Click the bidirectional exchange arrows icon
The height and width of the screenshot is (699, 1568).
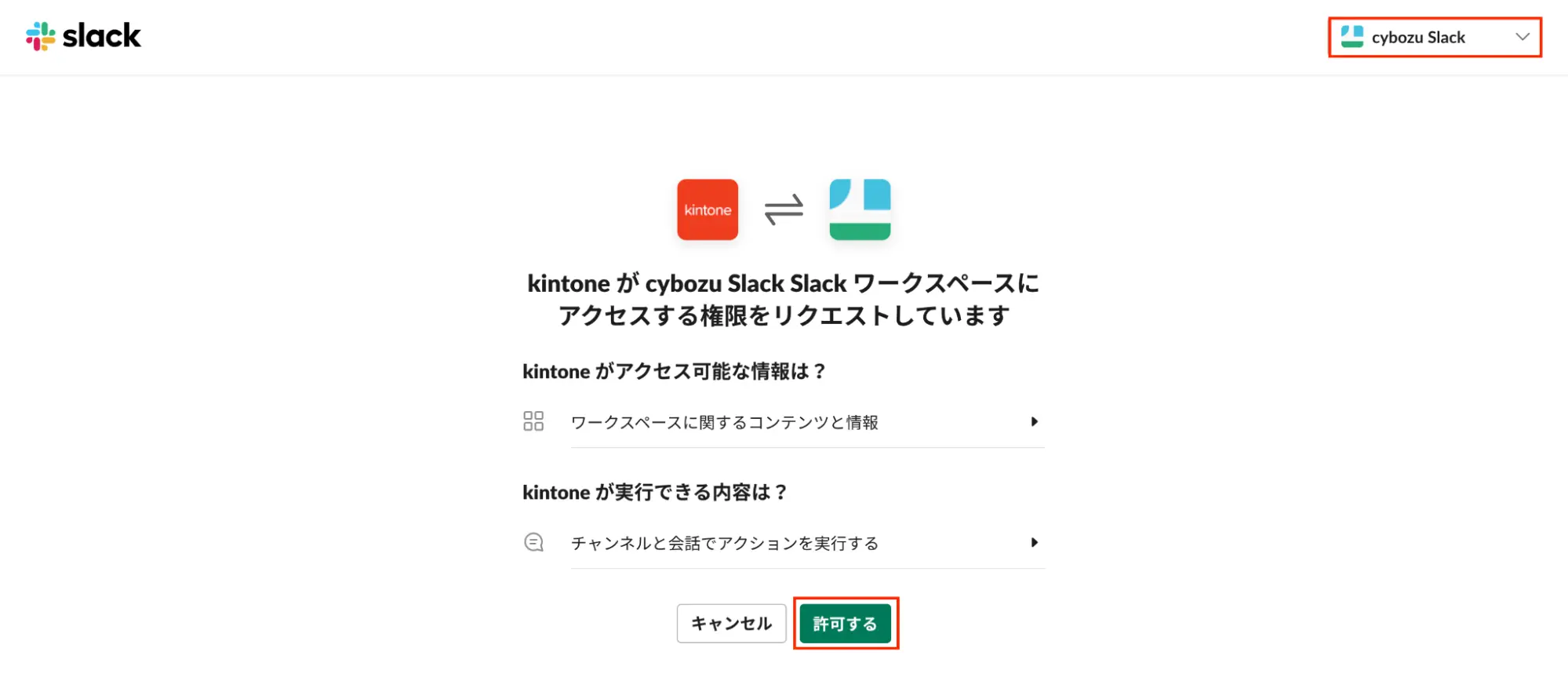point(784,209)
